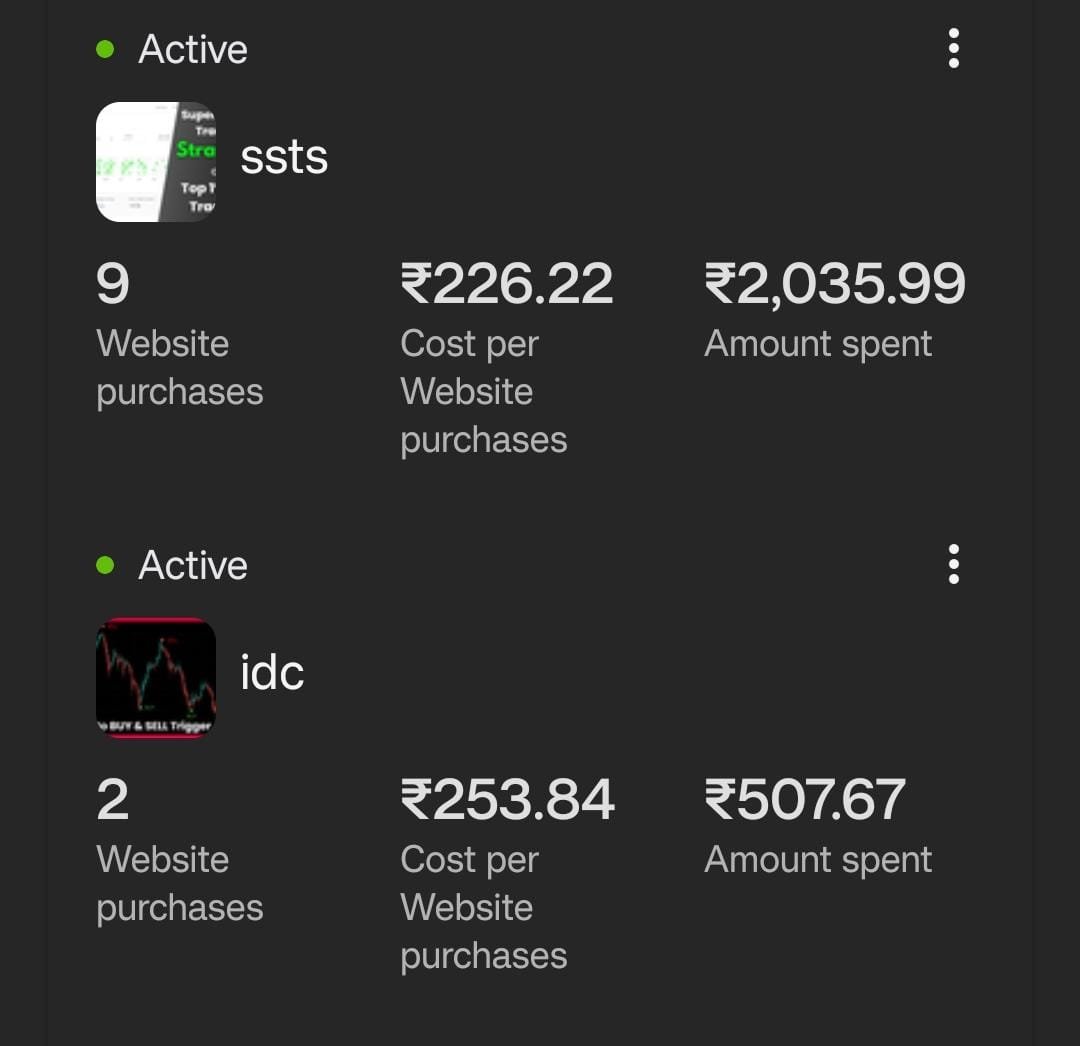Open three-dot menu for ssts ad
This screenshot has height=1046, width=1080.
pyautogui.click(x=953, y=48)
